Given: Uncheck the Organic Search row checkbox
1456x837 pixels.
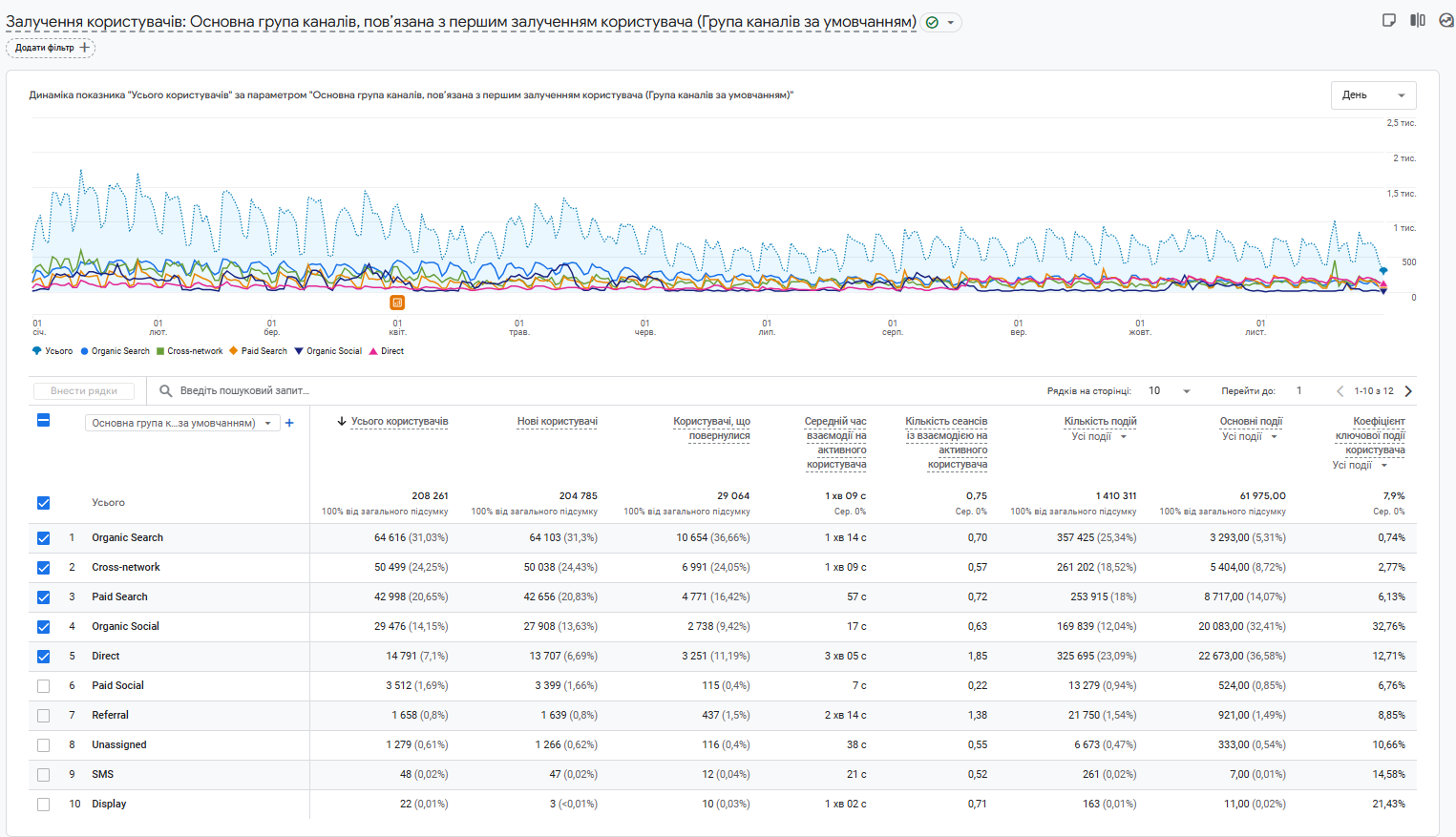Looking at the screenshot, I should 43,538.
